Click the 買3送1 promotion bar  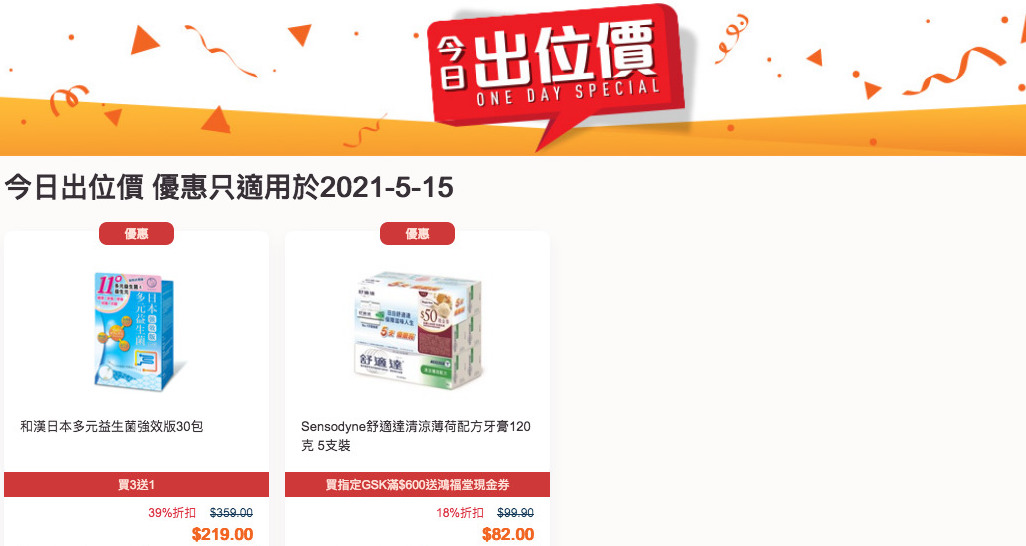pyautogui.click(x=136, y=484)
